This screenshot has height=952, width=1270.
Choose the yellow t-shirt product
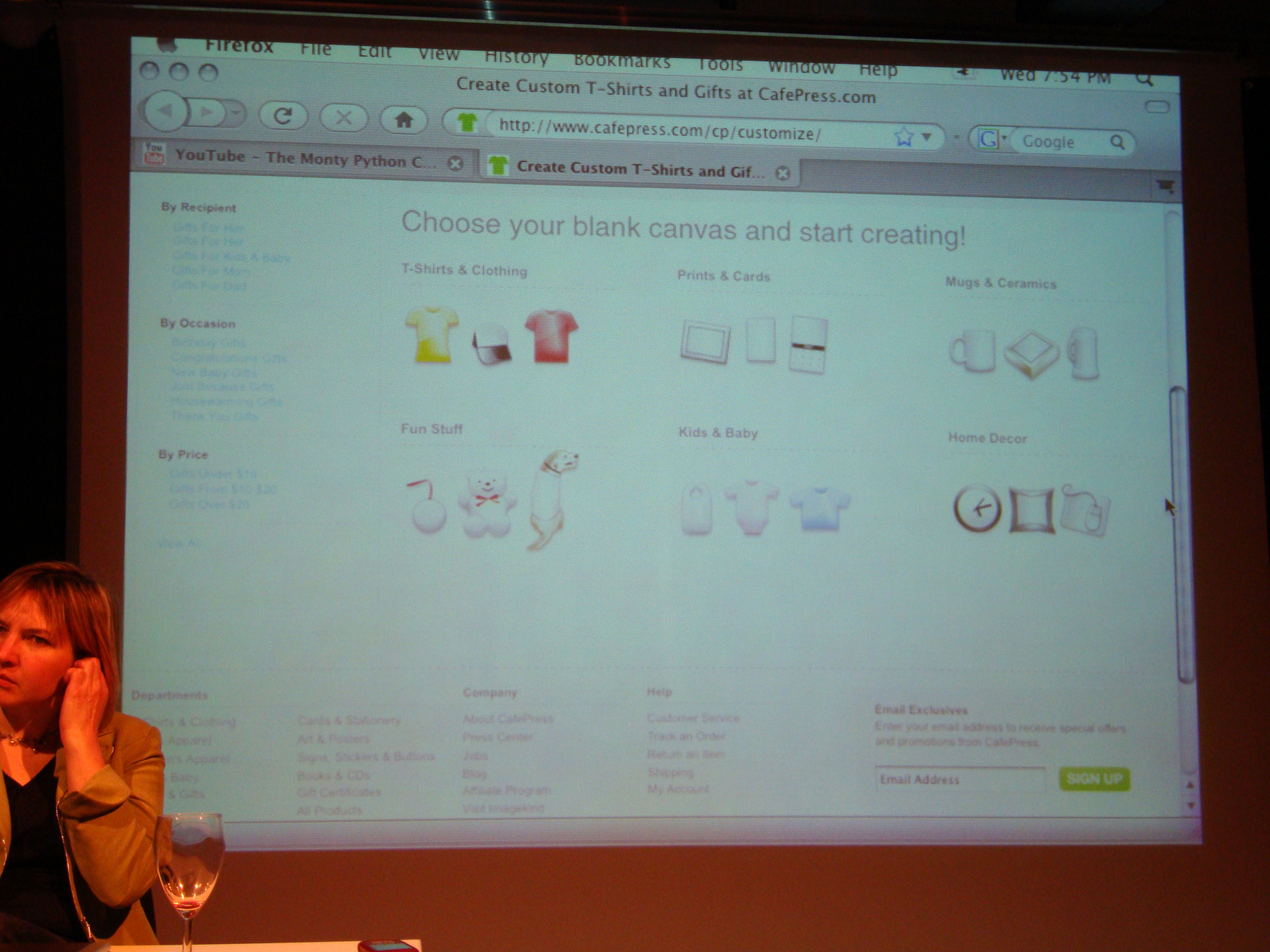click(x=432, y=335)
